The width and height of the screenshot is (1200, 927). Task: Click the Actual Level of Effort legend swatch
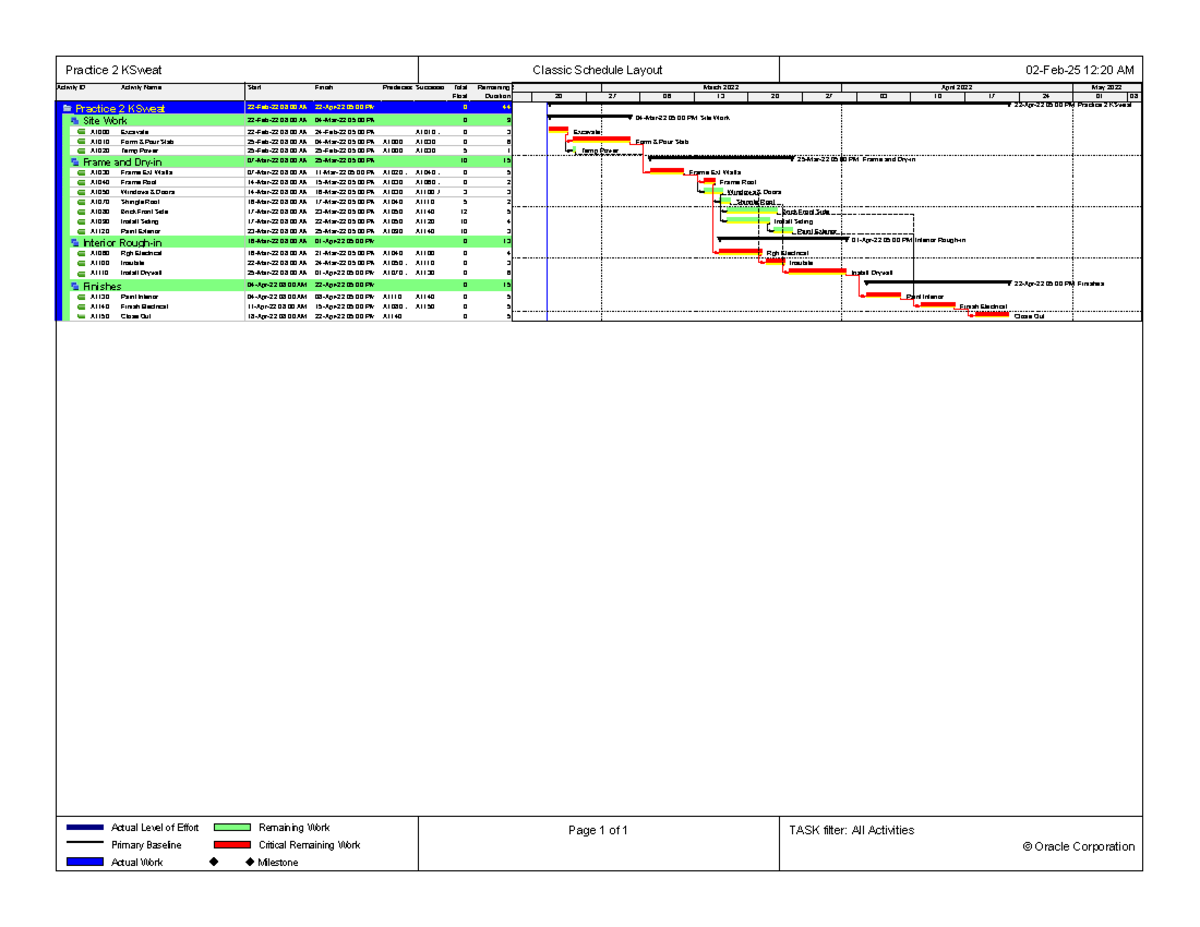(x=85, y=828)
